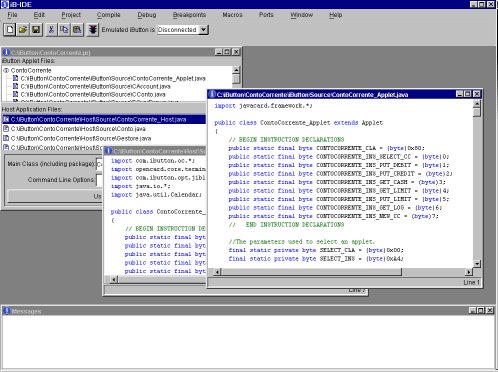Click file icon beside Host Conto.java entry

click(x=6, y=129)
